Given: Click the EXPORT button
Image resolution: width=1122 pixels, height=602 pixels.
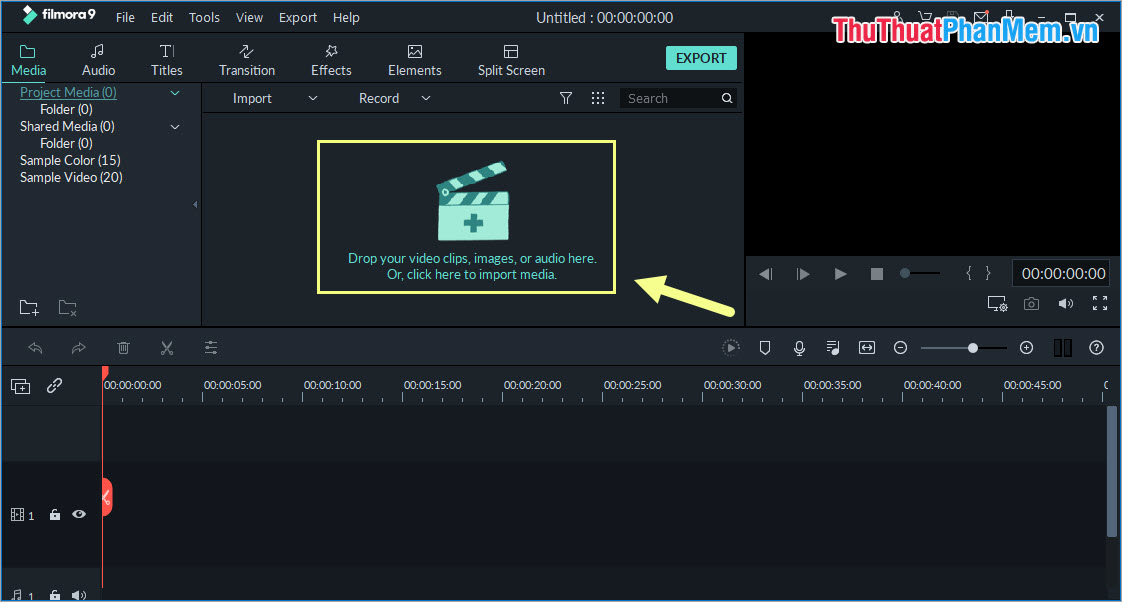Looking at the screenshot, I should (701, 57).
